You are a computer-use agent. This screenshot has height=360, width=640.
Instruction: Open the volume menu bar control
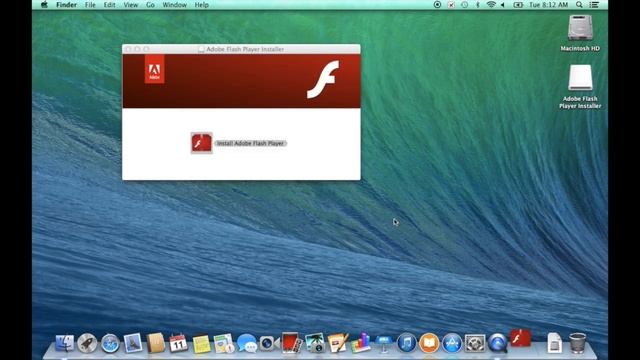(x=503, y=5)
